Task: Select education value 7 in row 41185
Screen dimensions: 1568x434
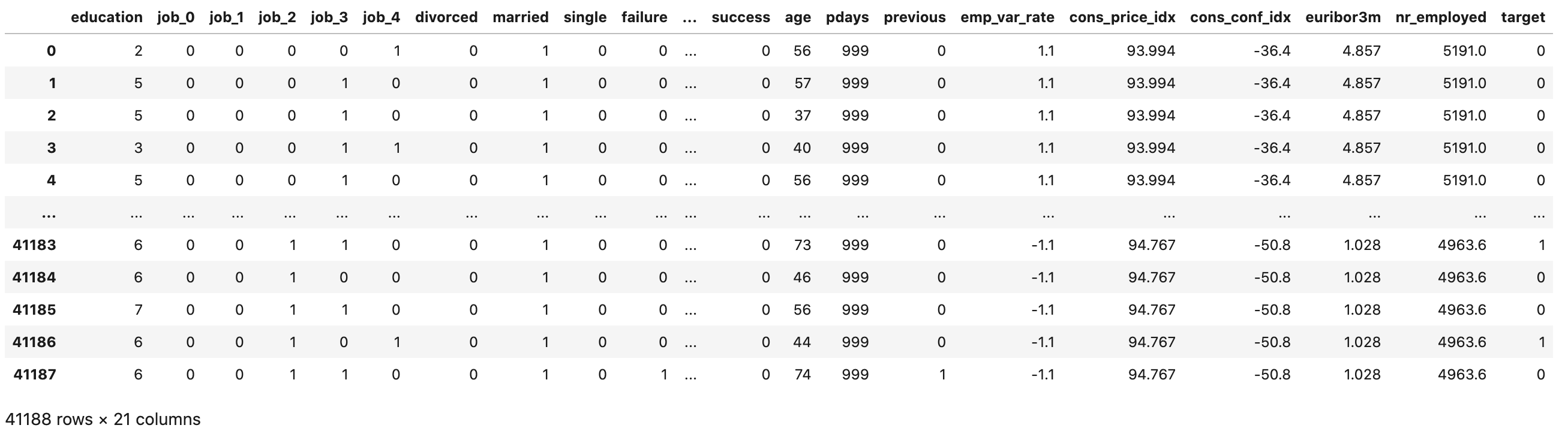Action: click(138, 309)
